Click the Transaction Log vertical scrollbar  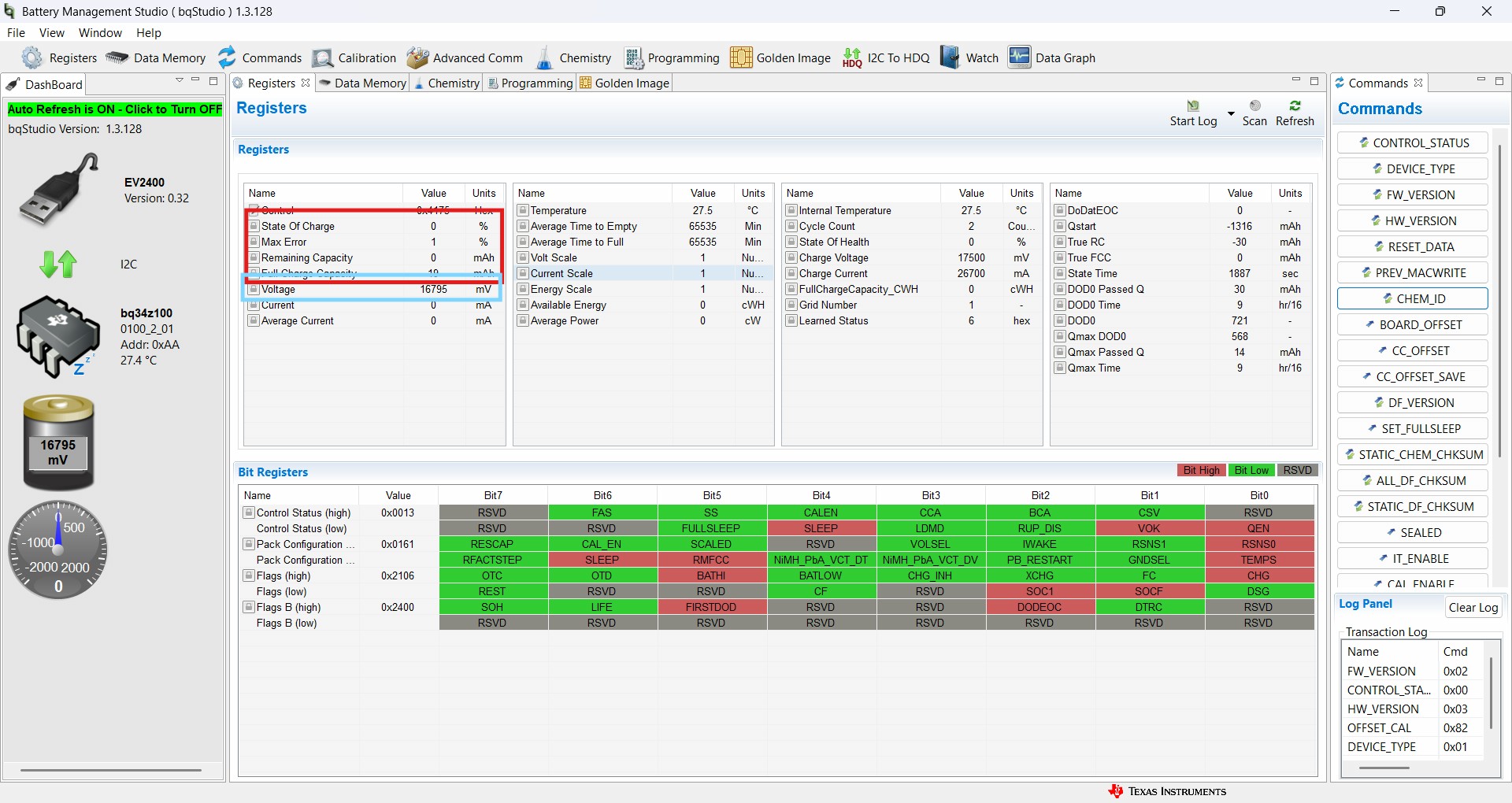coord(1492,693)
